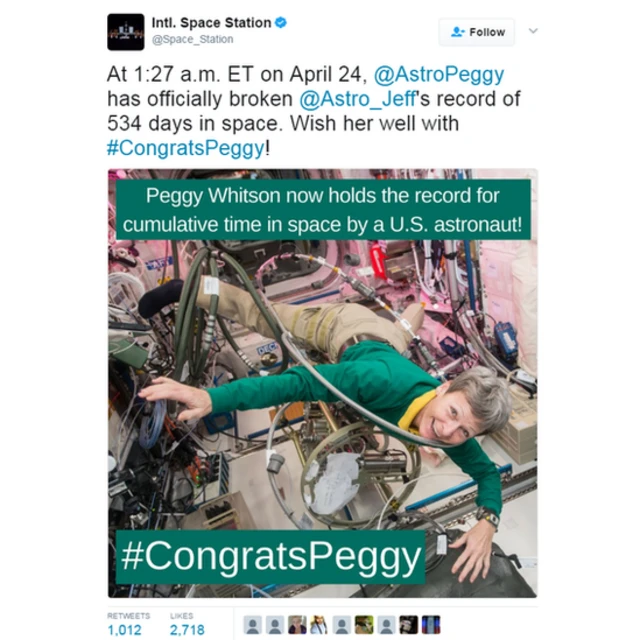Open the @AstroPeggy mention link
Image resolution: width=640 pixels, height=640 pixels.
[x=439, y=74]
